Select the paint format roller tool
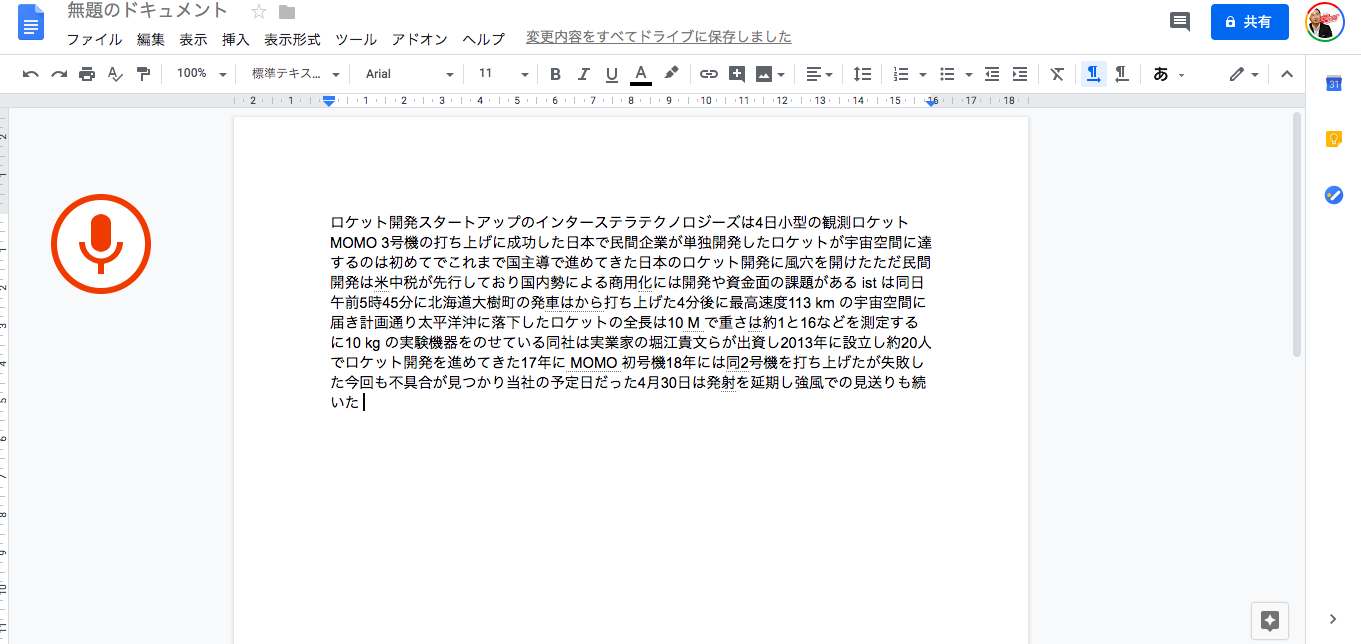Screen dimensions: 1361x644 pos(143,74)
